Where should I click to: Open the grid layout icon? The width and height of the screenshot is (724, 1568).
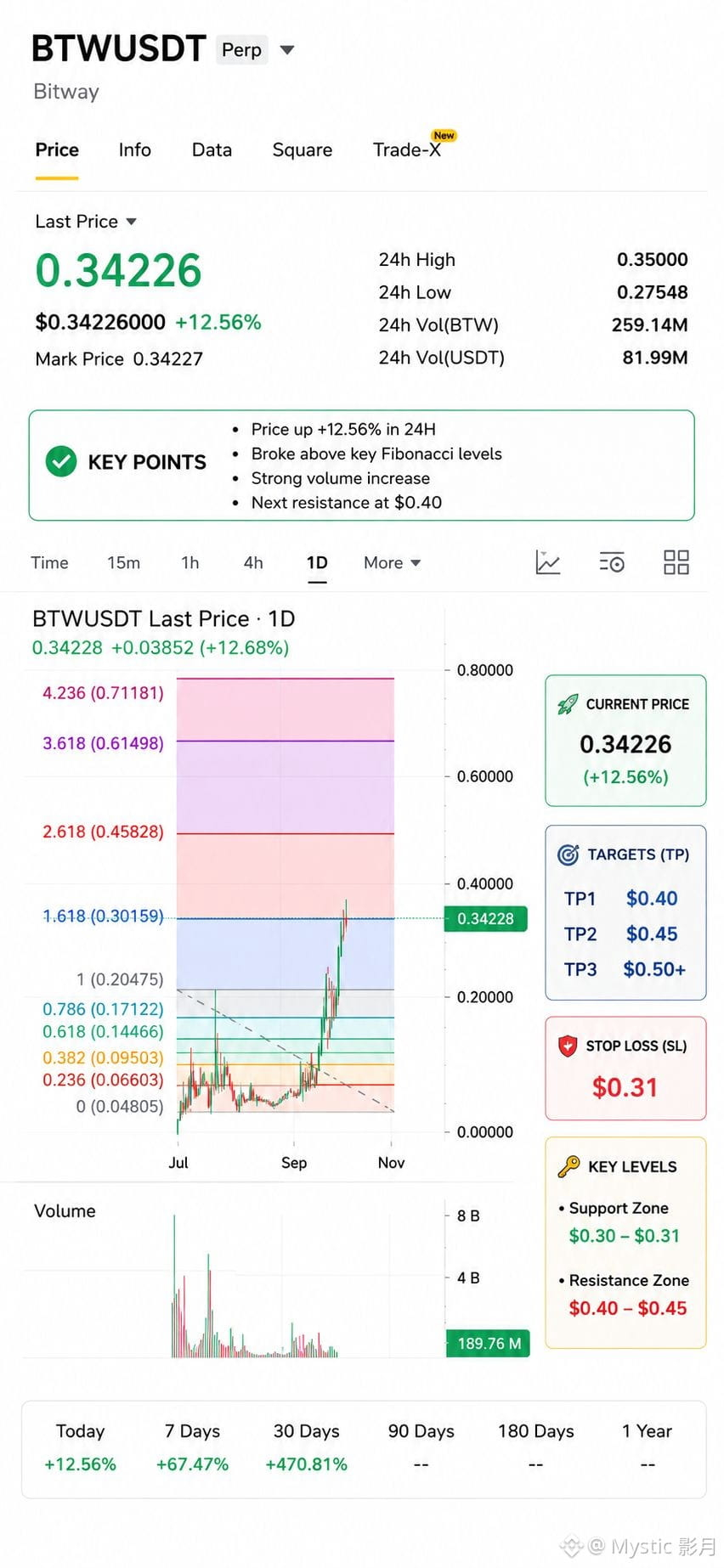point(676,562)
